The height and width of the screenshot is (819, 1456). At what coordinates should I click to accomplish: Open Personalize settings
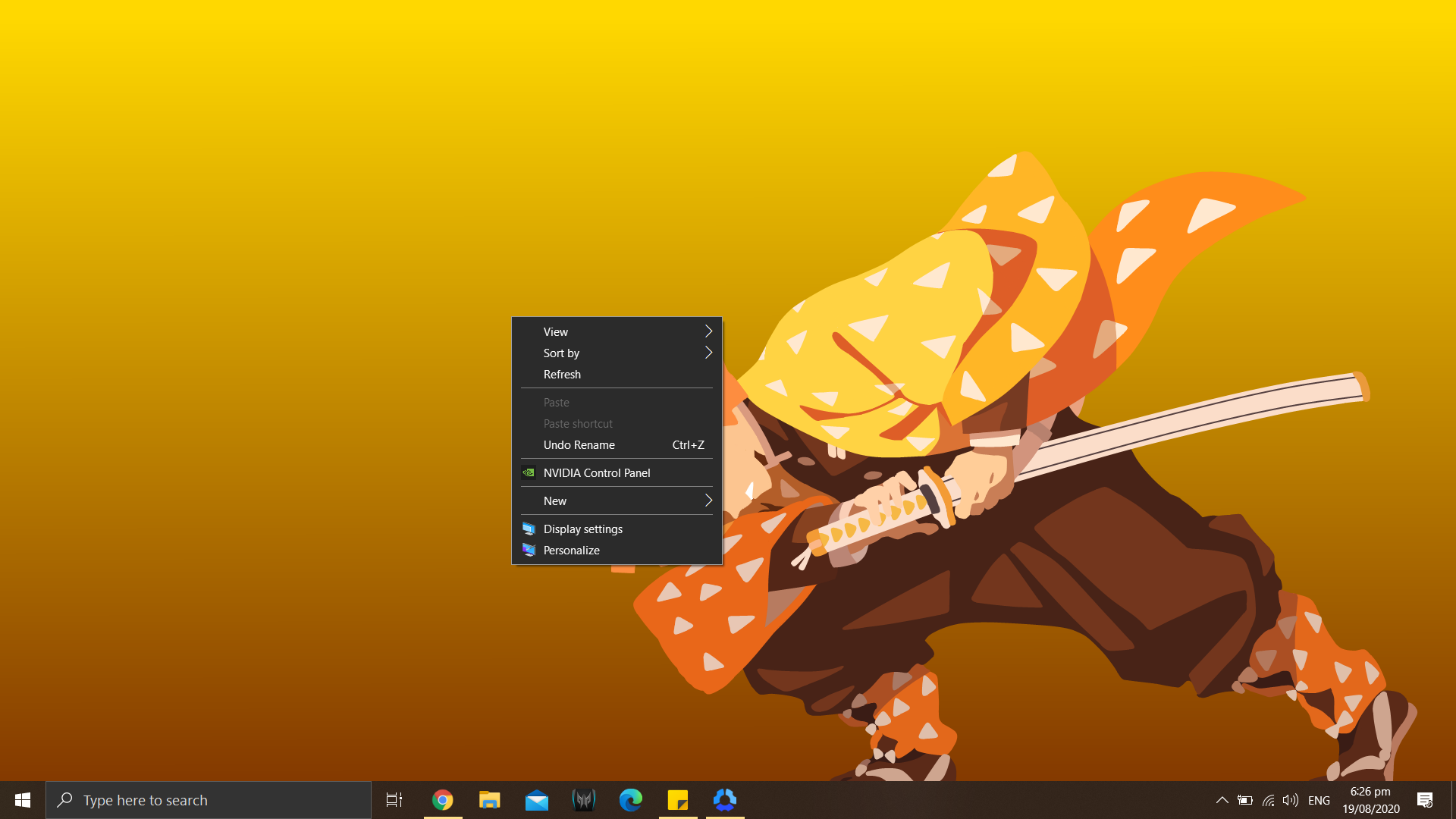(x=571, y=550)
